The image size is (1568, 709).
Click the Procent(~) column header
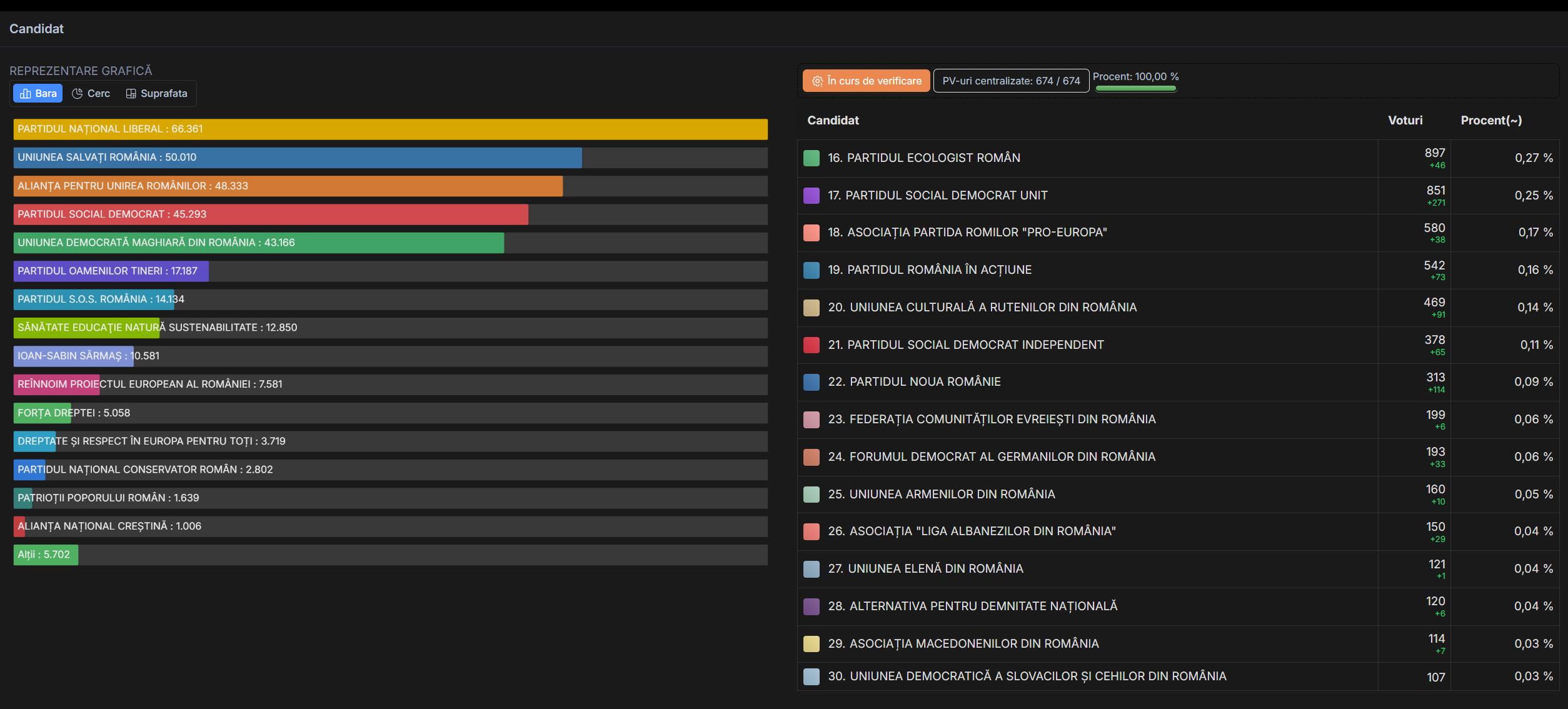(x=1490, y=121)
